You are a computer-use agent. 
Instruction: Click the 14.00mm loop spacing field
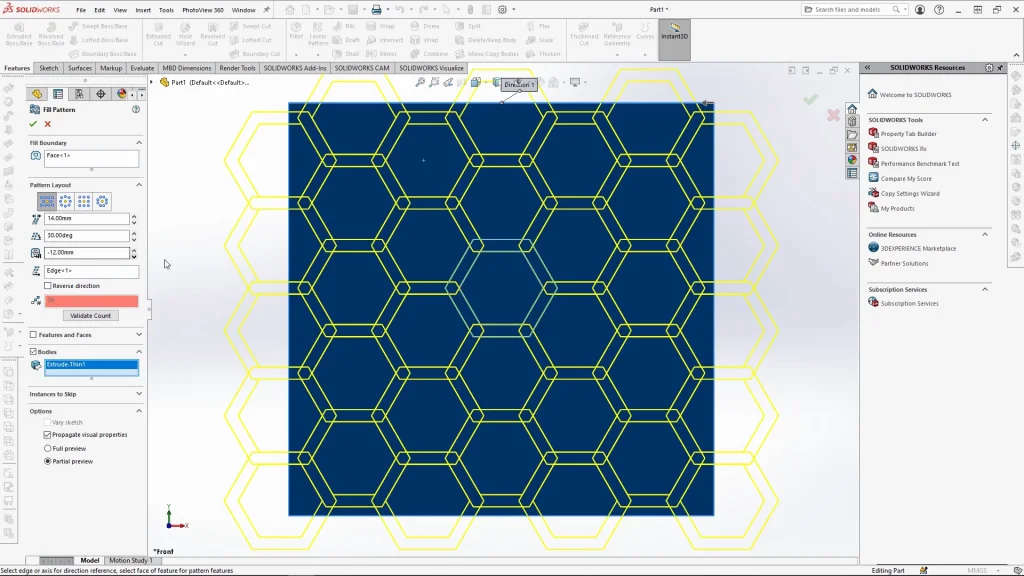click(x=87, y=219)
